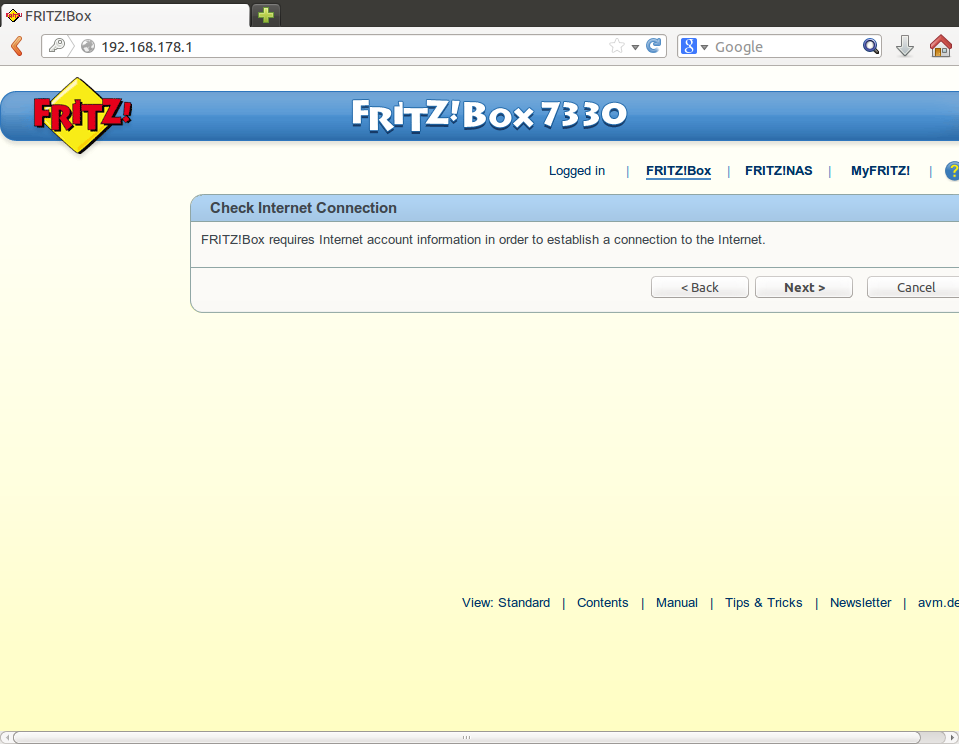Click the key icon in the address bar

[x=57, y=46]
